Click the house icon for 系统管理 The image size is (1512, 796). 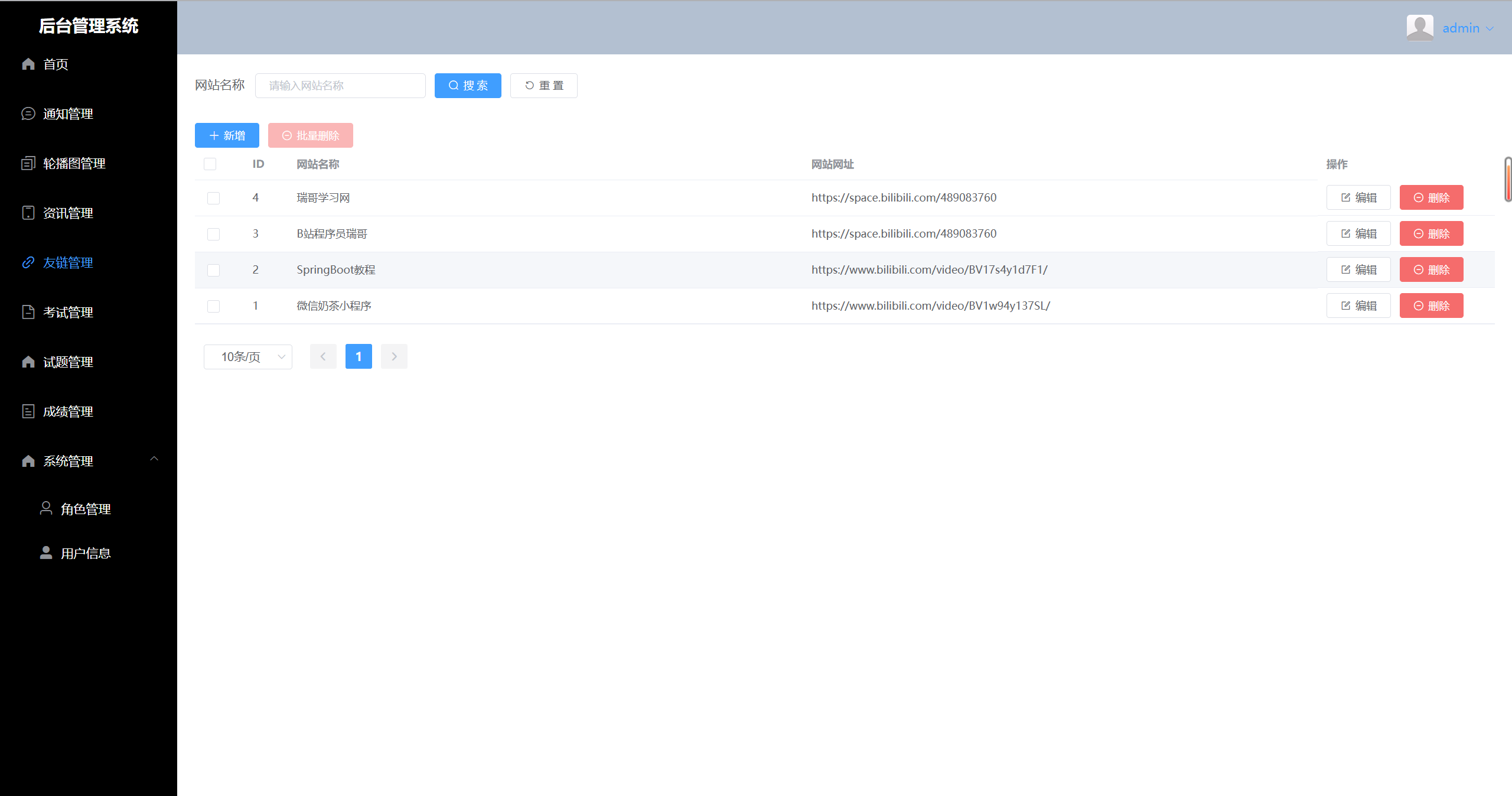pos(28,461)
